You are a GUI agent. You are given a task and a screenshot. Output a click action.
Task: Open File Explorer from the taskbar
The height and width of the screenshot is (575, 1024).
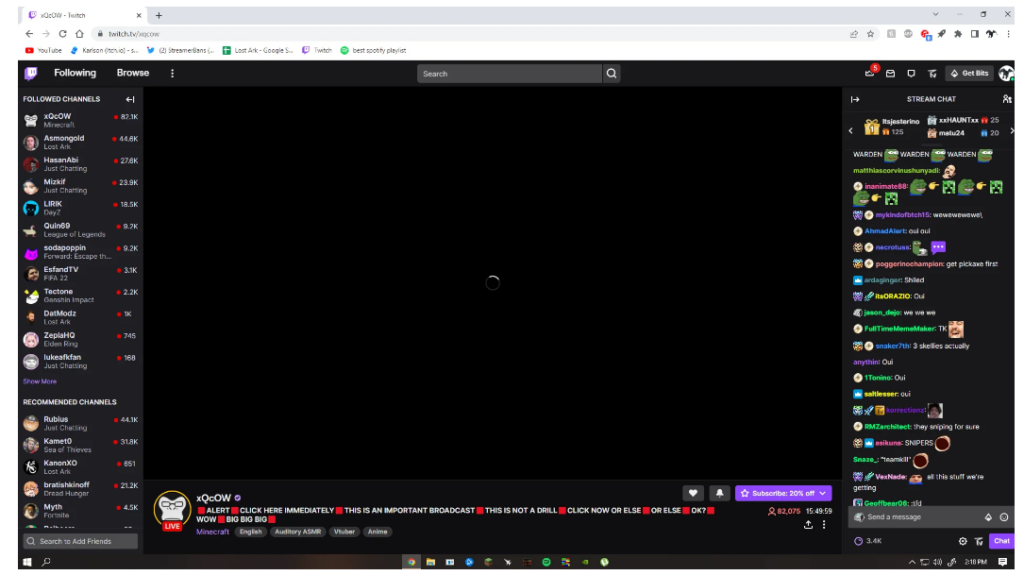pyautogui.click(x=430, y=562)
